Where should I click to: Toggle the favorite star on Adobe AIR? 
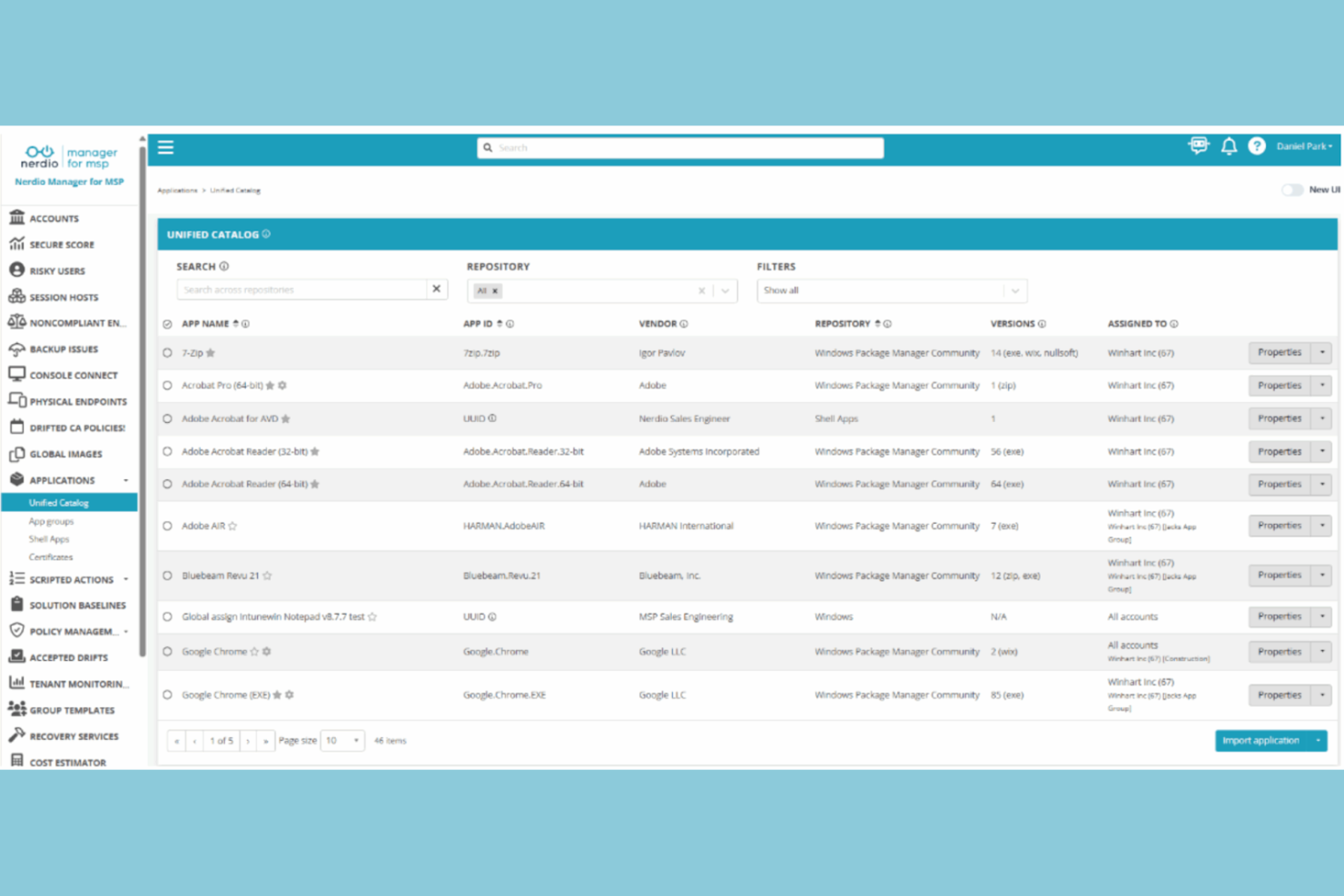point(232,525)
